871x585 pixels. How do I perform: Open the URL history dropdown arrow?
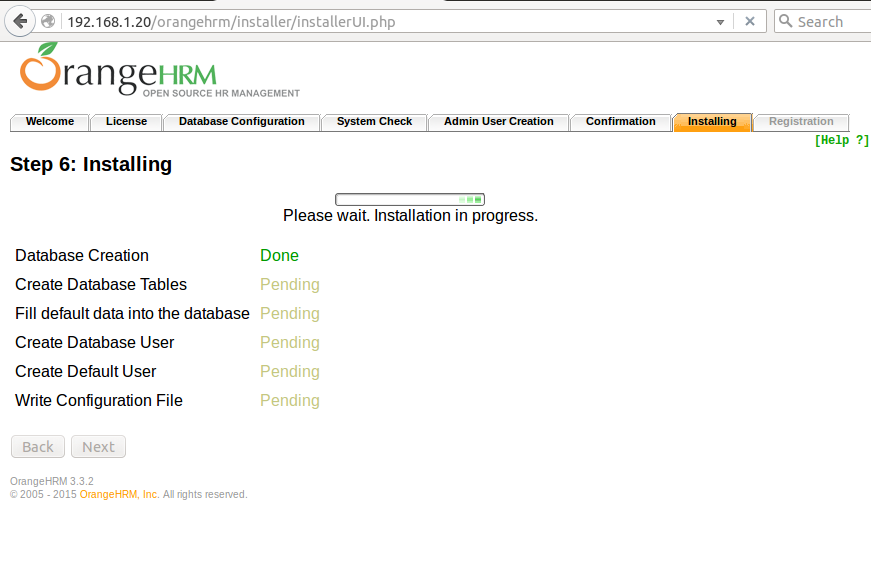click(x=720, y=22)
